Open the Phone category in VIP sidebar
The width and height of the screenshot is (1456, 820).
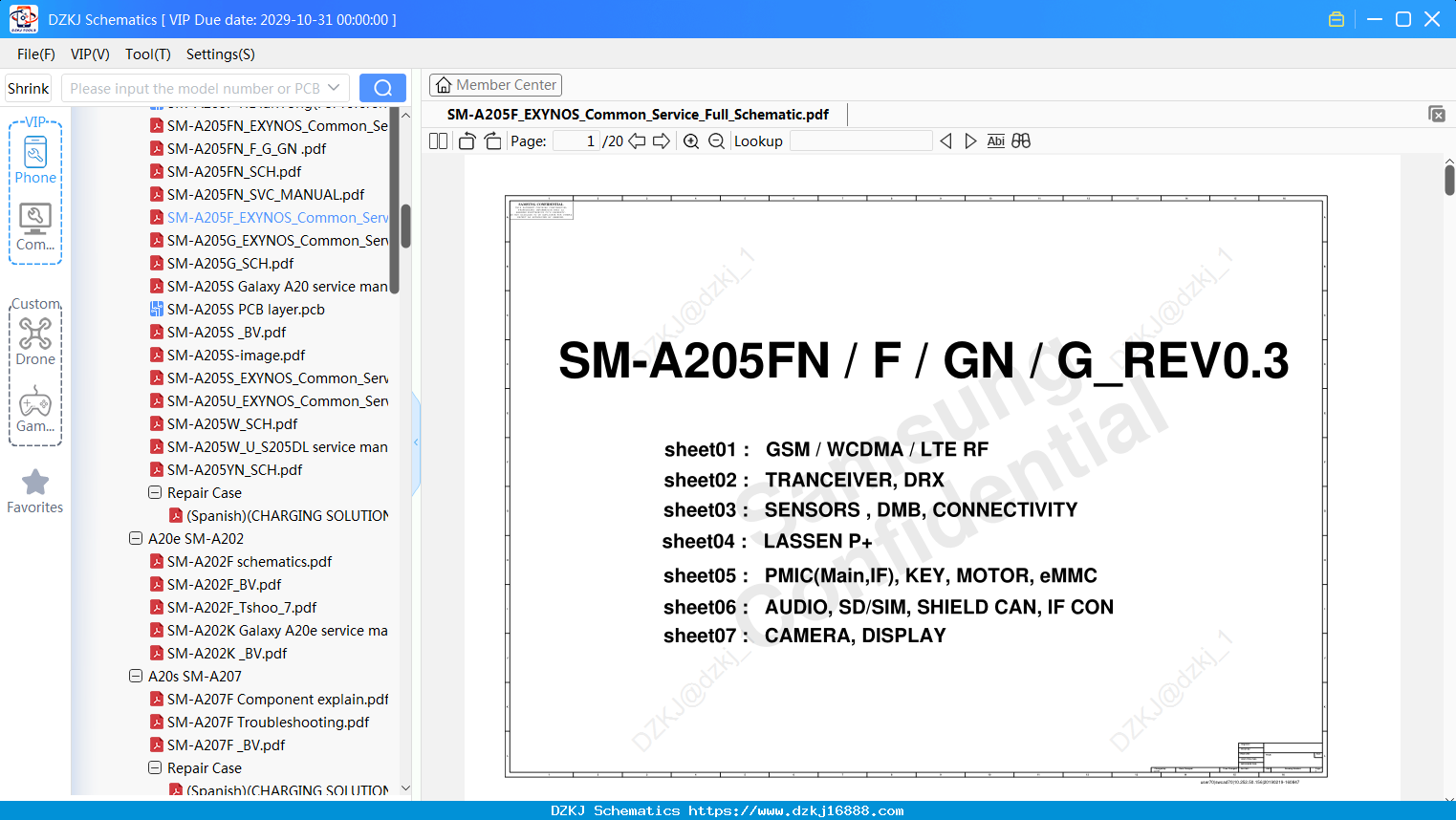click(35, 160)
